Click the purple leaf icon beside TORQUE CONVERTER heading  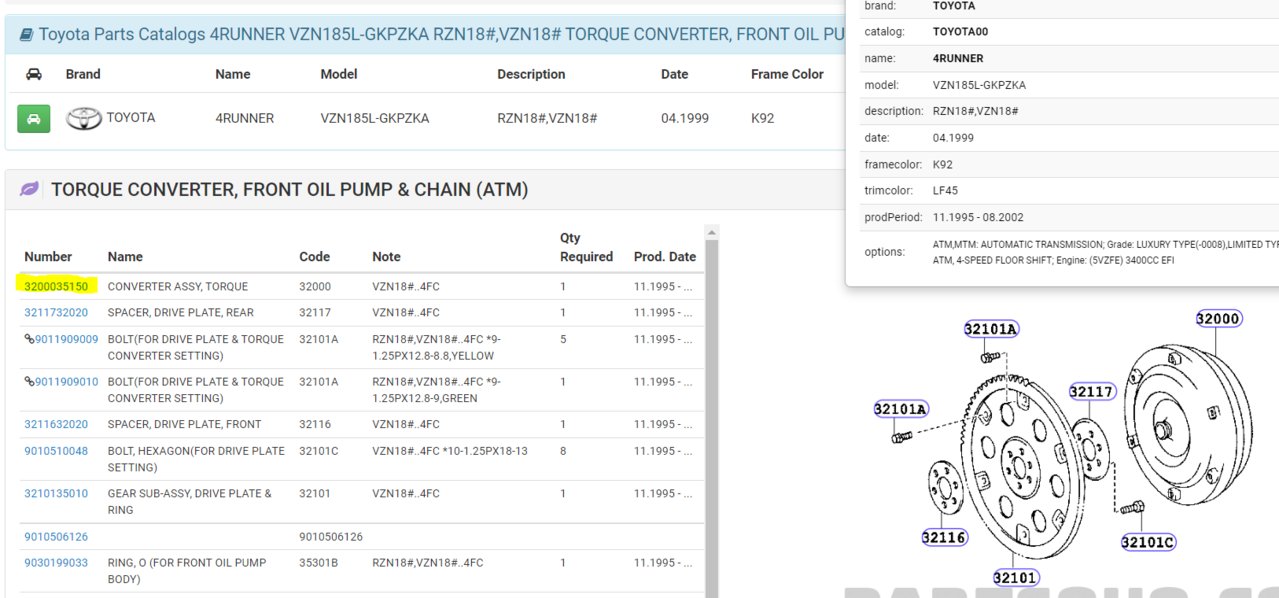[30, 189]
